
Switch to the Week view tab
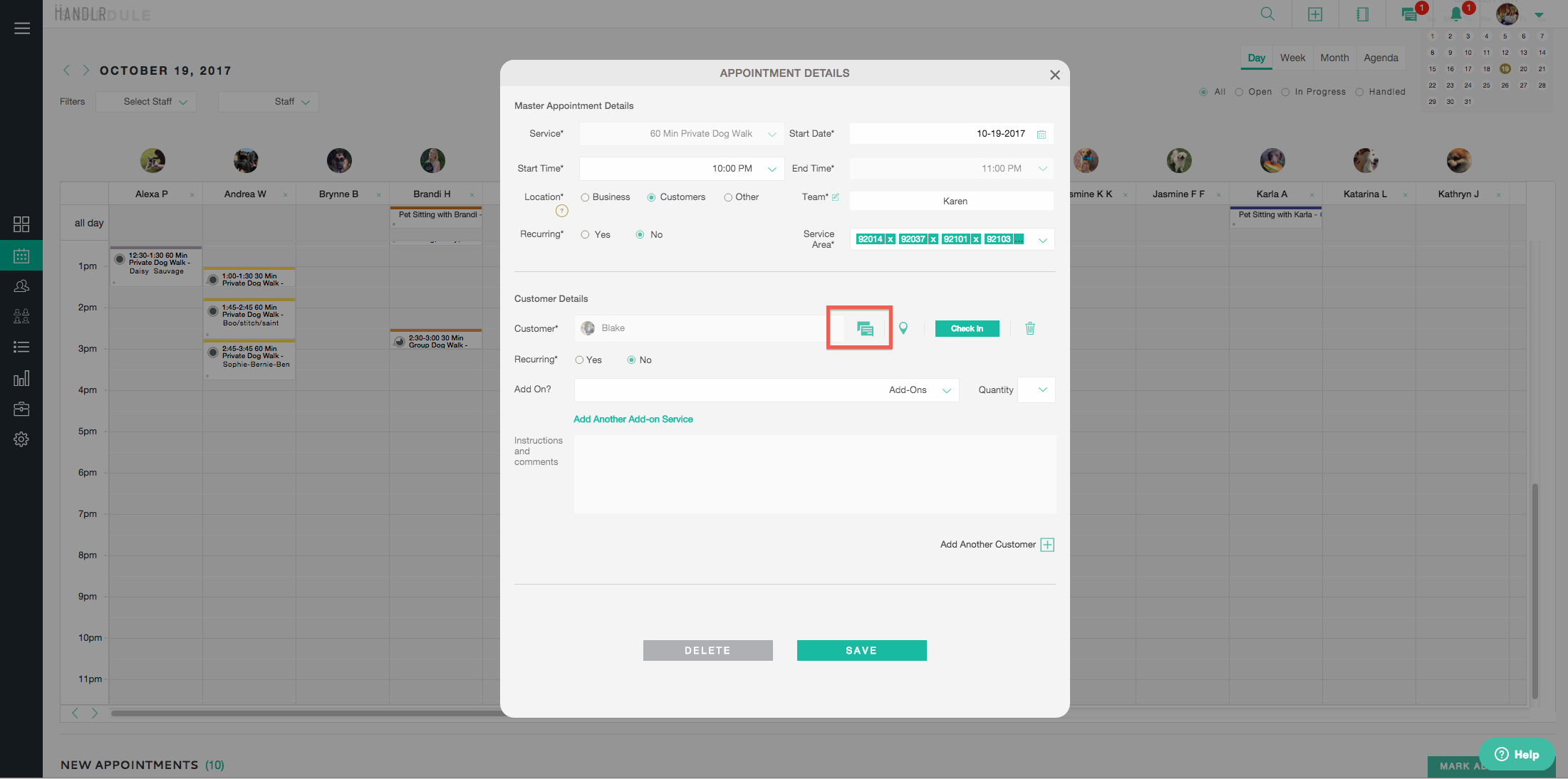1292,58
